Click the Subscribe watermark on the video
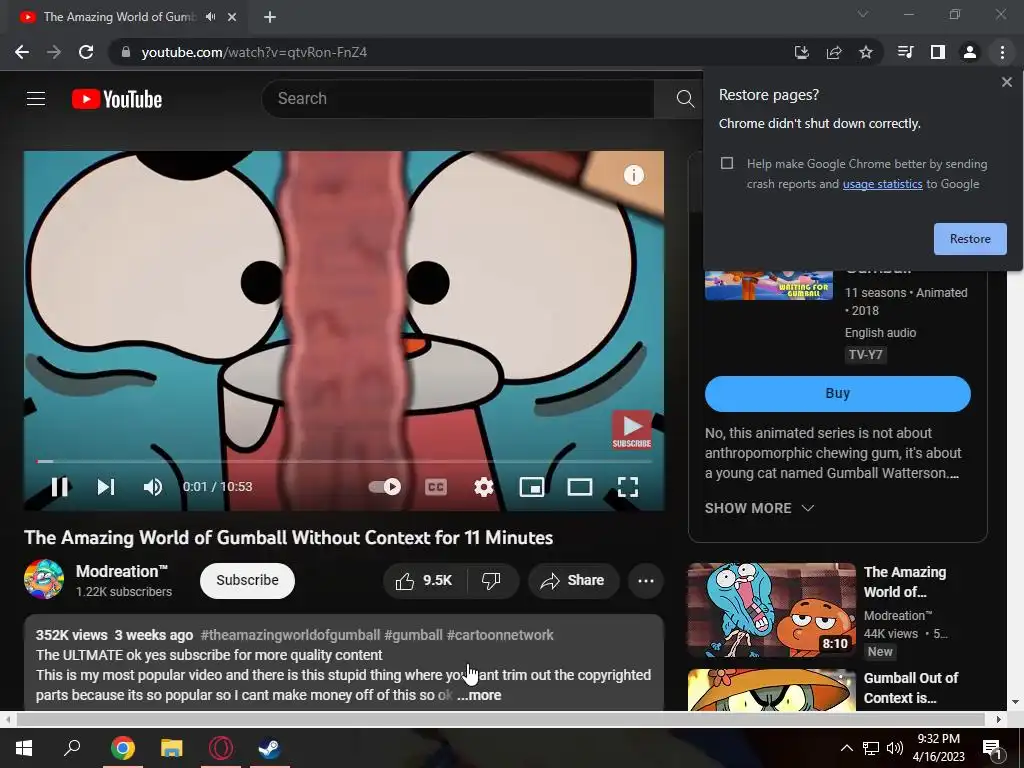The height and width of the screenshot is (768, 1024). click(632, 430)
